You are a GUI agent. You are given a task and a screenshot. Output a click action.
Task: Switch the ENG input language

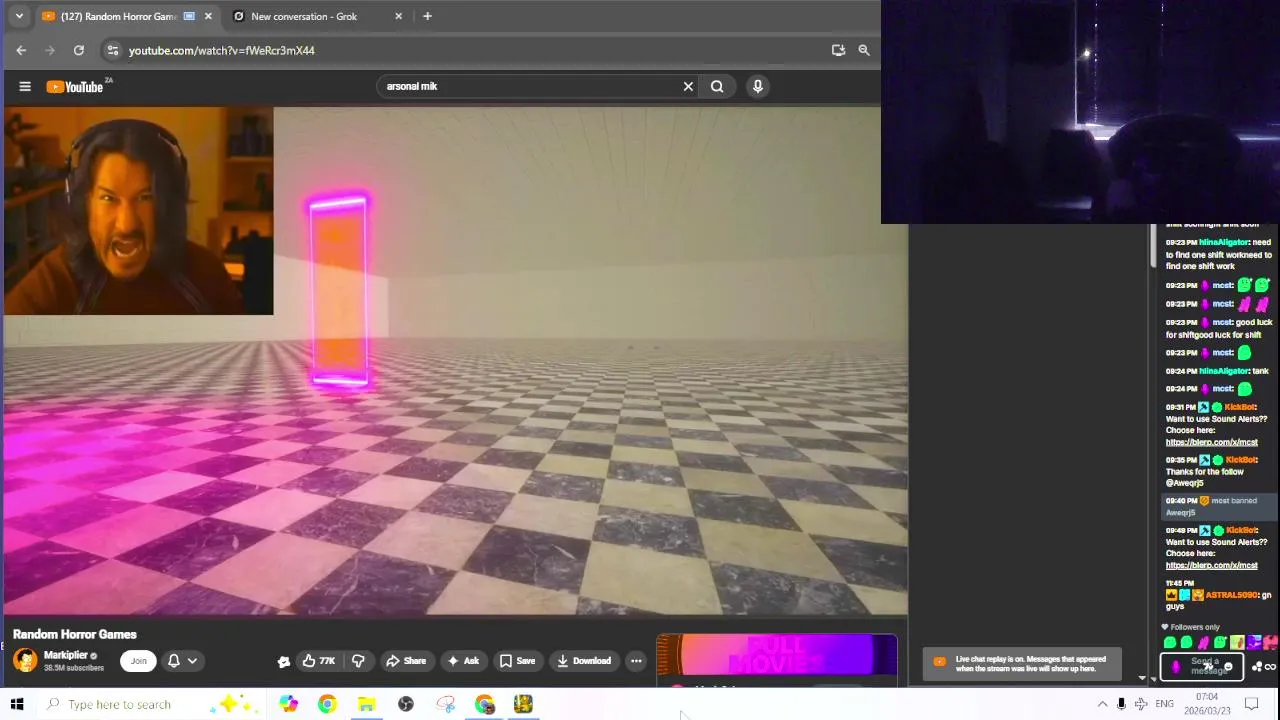tap(1164, 704)
